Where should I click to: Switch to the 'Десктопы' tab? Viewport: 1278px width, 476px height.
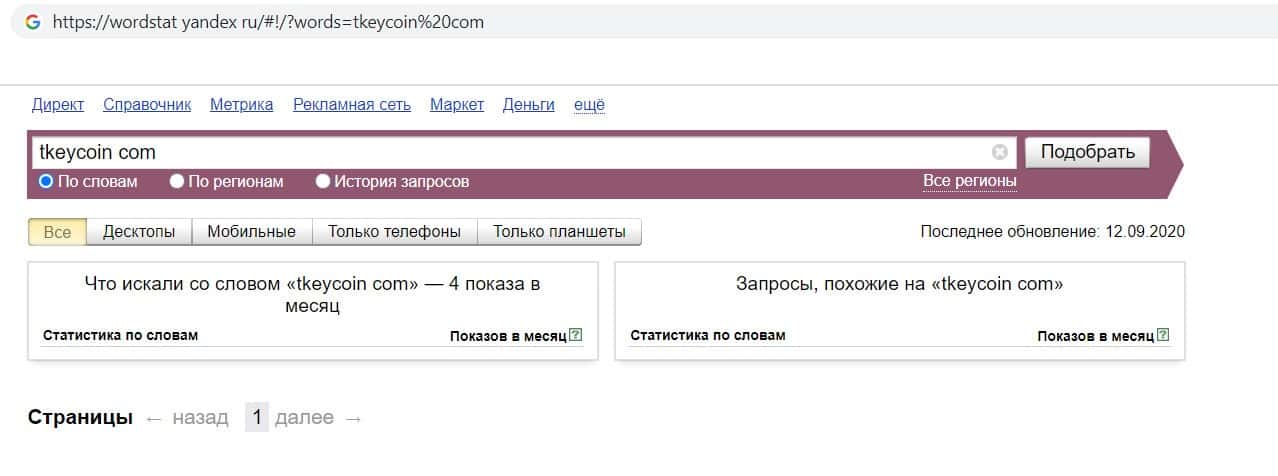(x=139, y=231)
